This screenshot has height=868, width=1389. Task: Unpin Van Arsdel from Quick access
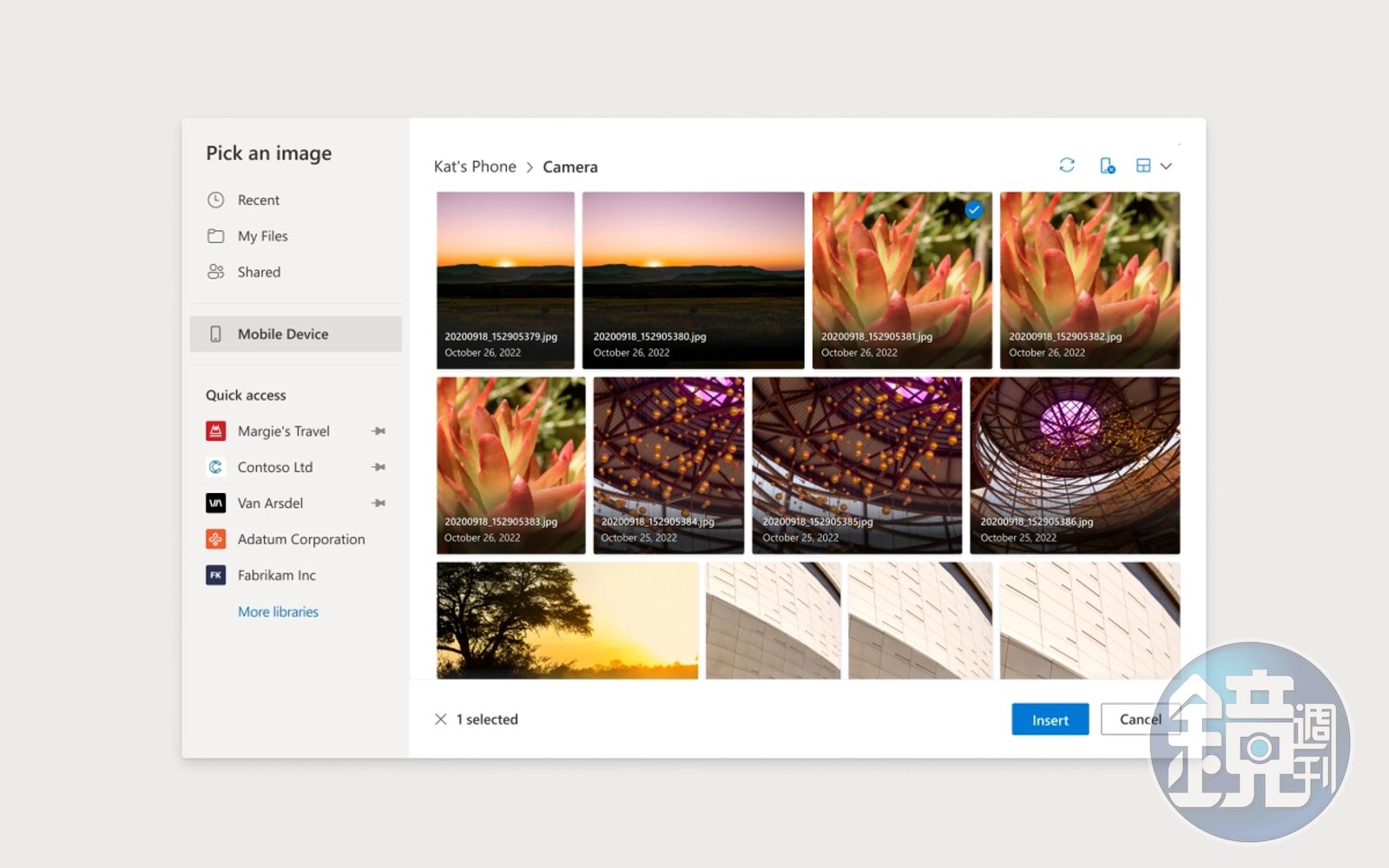click(379, 503)
